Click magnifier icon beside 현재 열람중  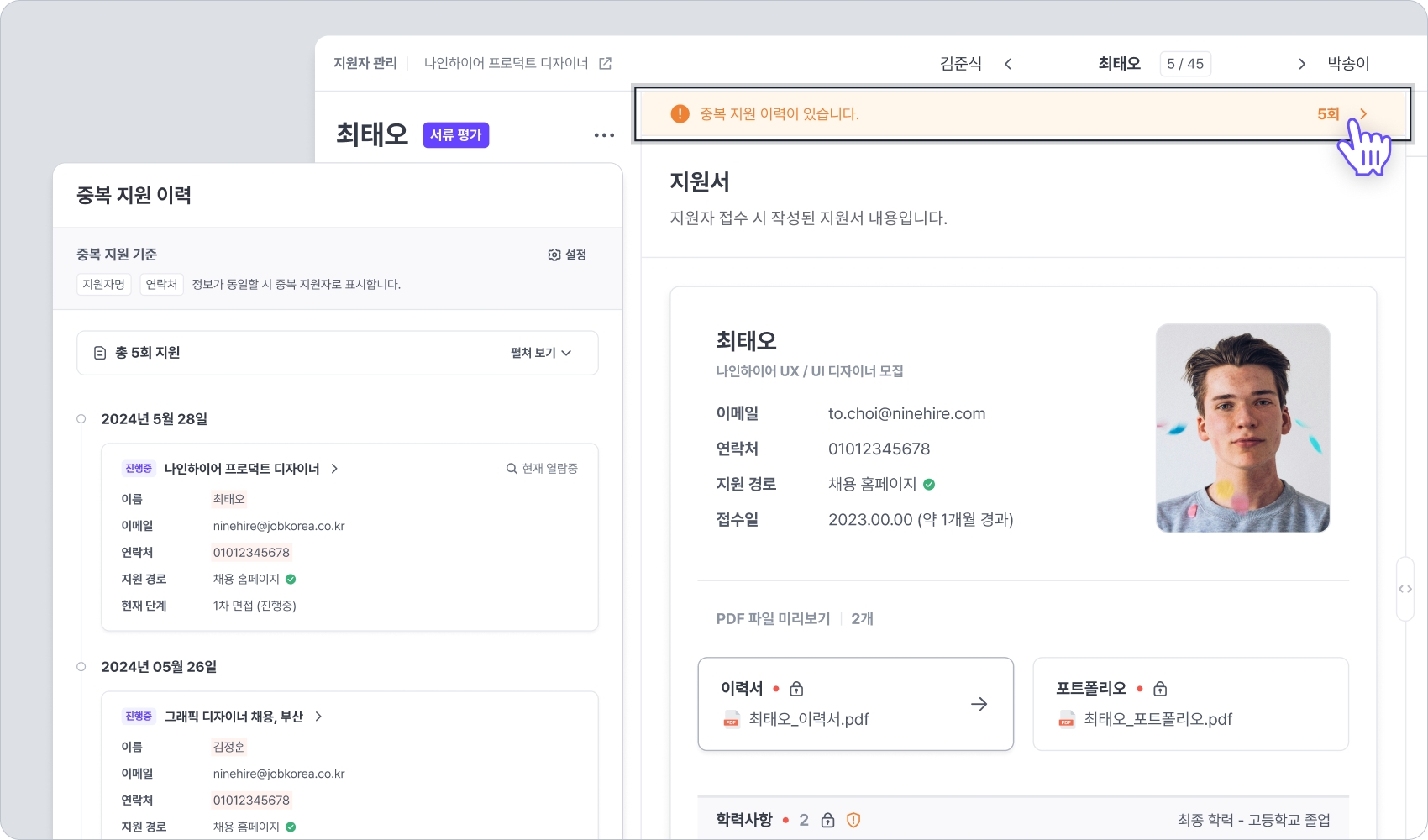click(x=512, y=469)
